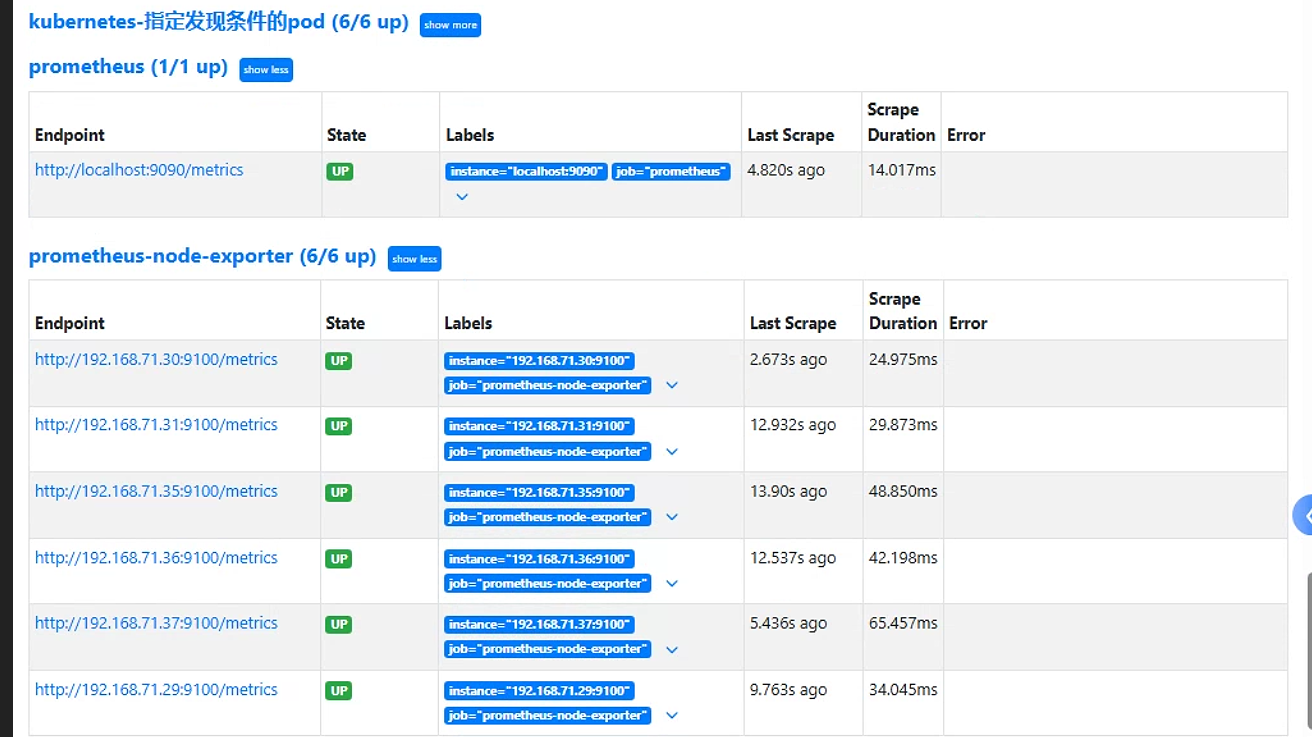Open the 192.168.71.36:9100/metrics endpoint link
This screenshot has width=1312, height=737.
click(x=156, y=558)
